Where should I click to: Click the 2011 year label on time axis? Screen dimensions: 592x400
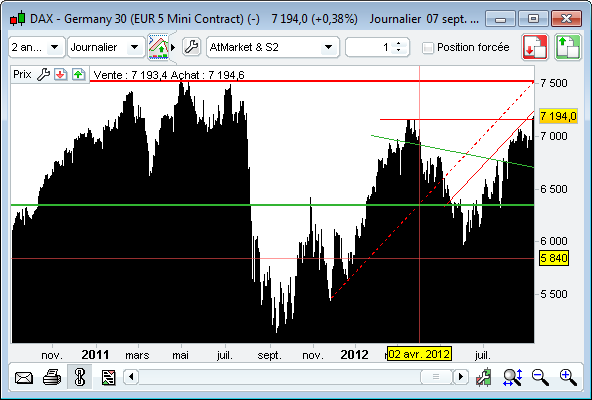tap(95, 355)
